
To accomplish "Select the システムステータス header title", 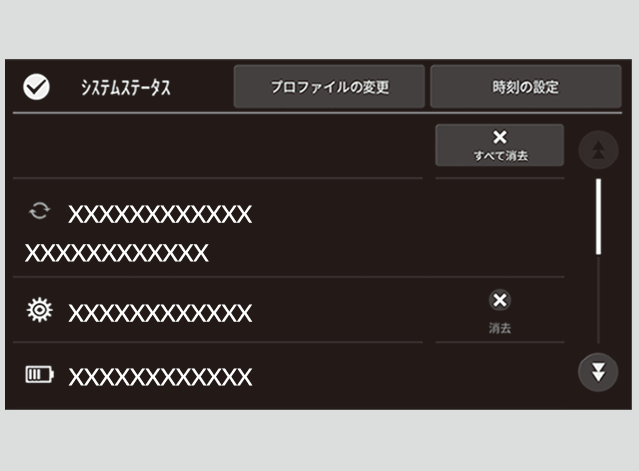I will [126, 88].
